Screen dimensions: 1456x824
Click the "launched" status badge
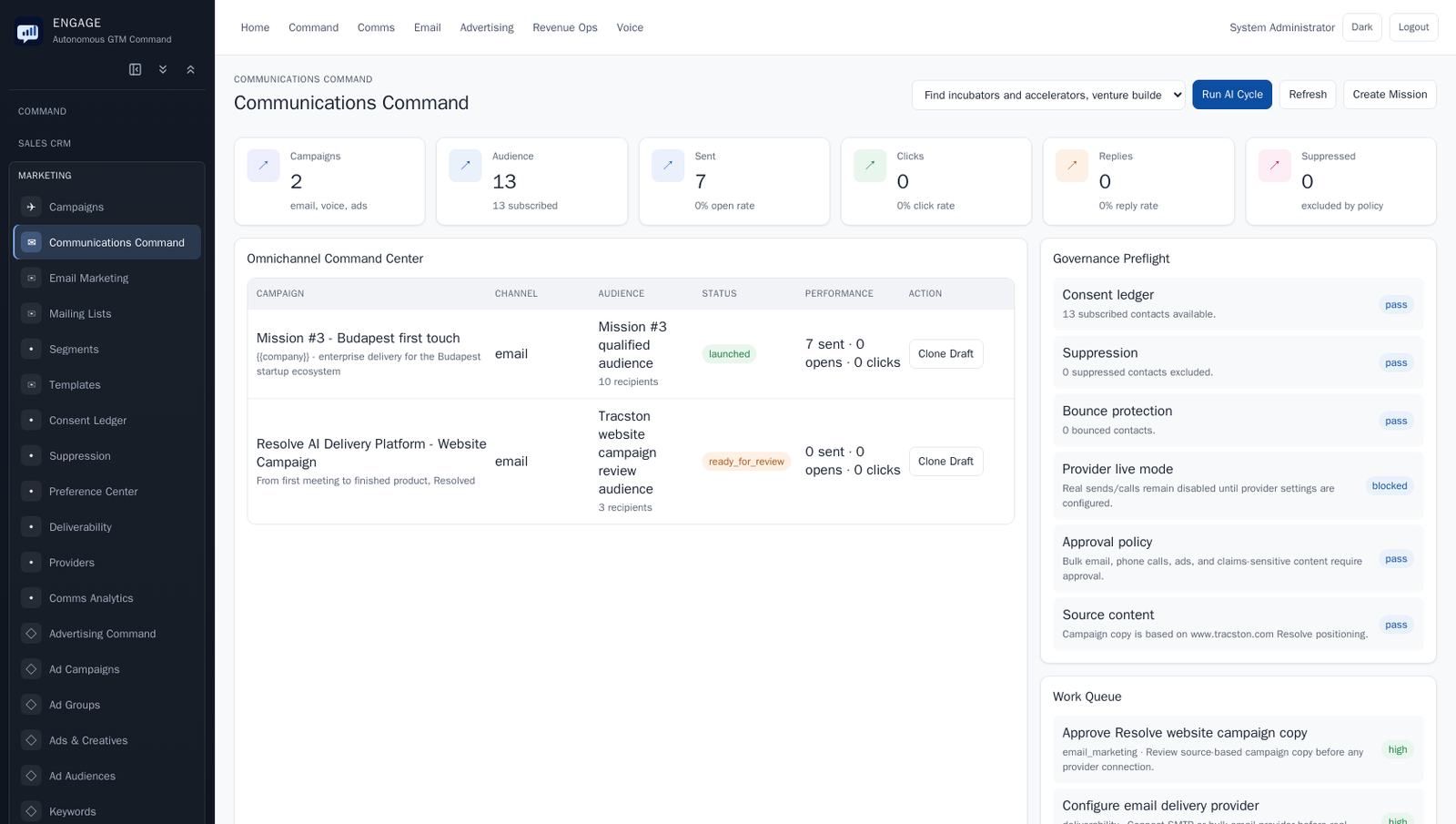(x=729, y=354)
